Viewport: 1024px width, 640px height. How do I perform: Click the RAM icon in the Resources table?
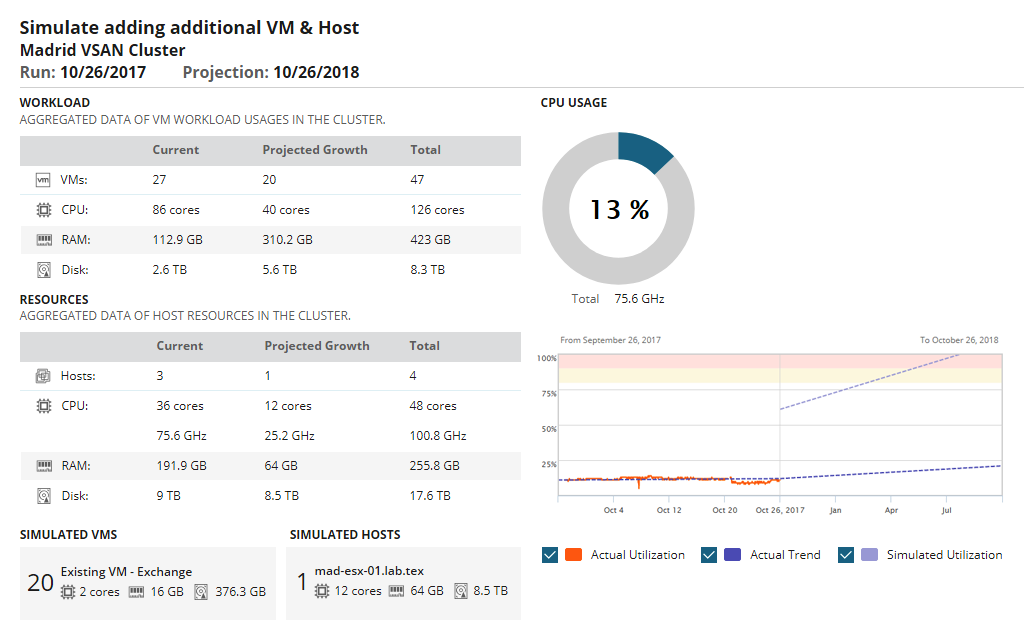point(42,465)
